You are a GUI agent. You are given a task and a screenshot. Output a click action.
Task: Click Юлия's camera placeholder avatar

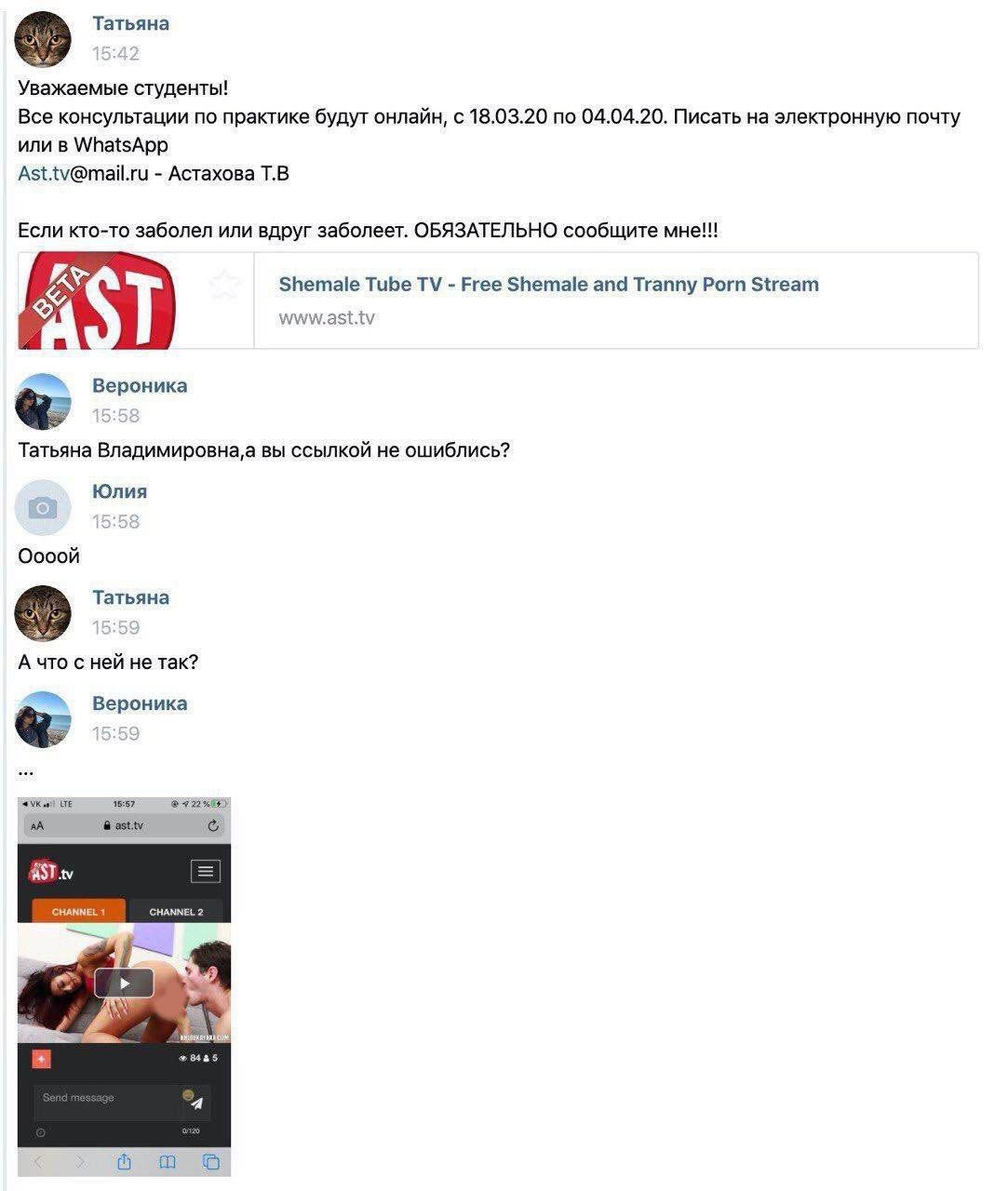point(43,508)
